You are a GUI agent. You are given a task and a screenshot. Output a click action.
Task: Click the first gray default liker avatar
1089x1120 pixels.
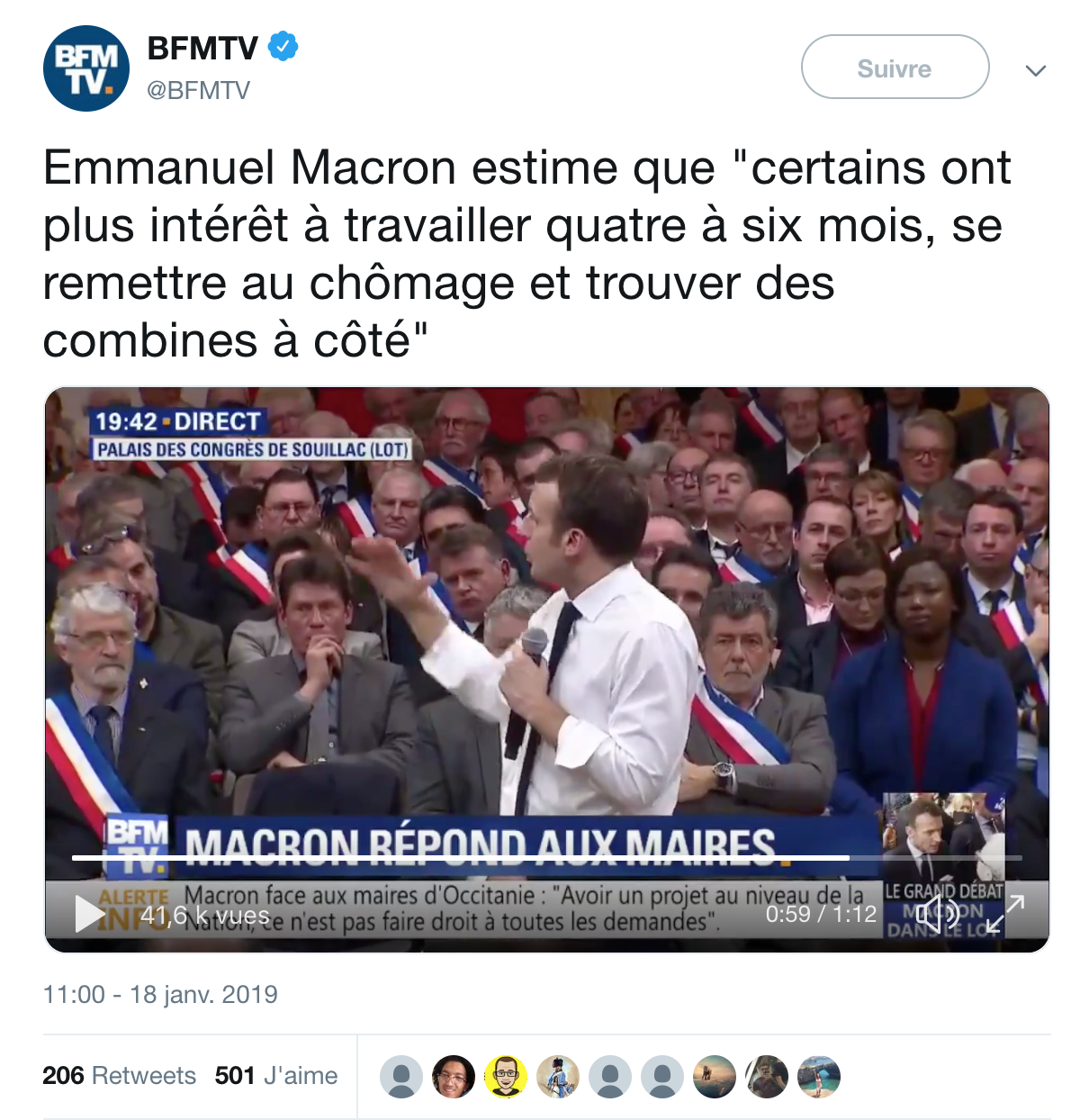pos(401,1077)
